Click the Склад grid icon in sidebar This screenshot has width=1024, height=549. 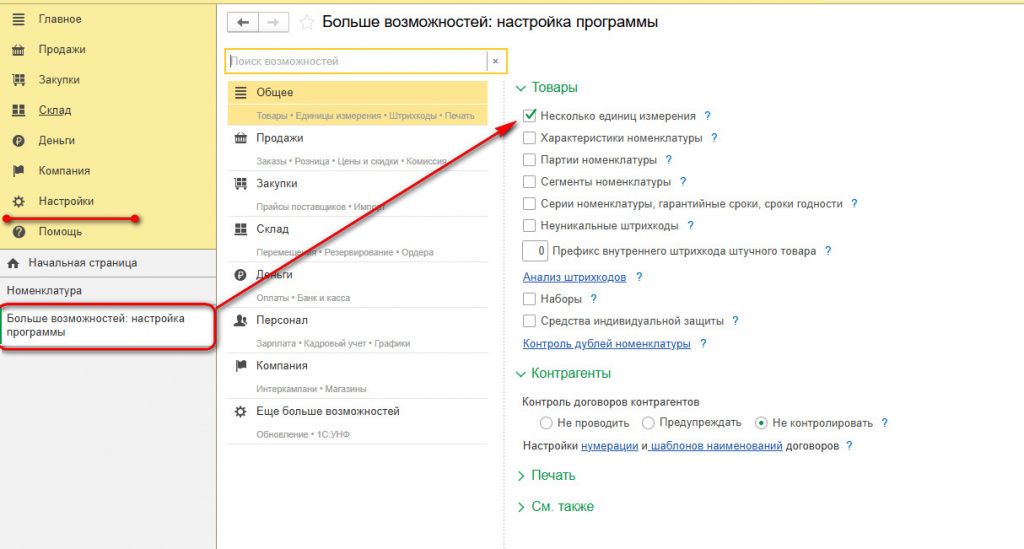[18, 110]
